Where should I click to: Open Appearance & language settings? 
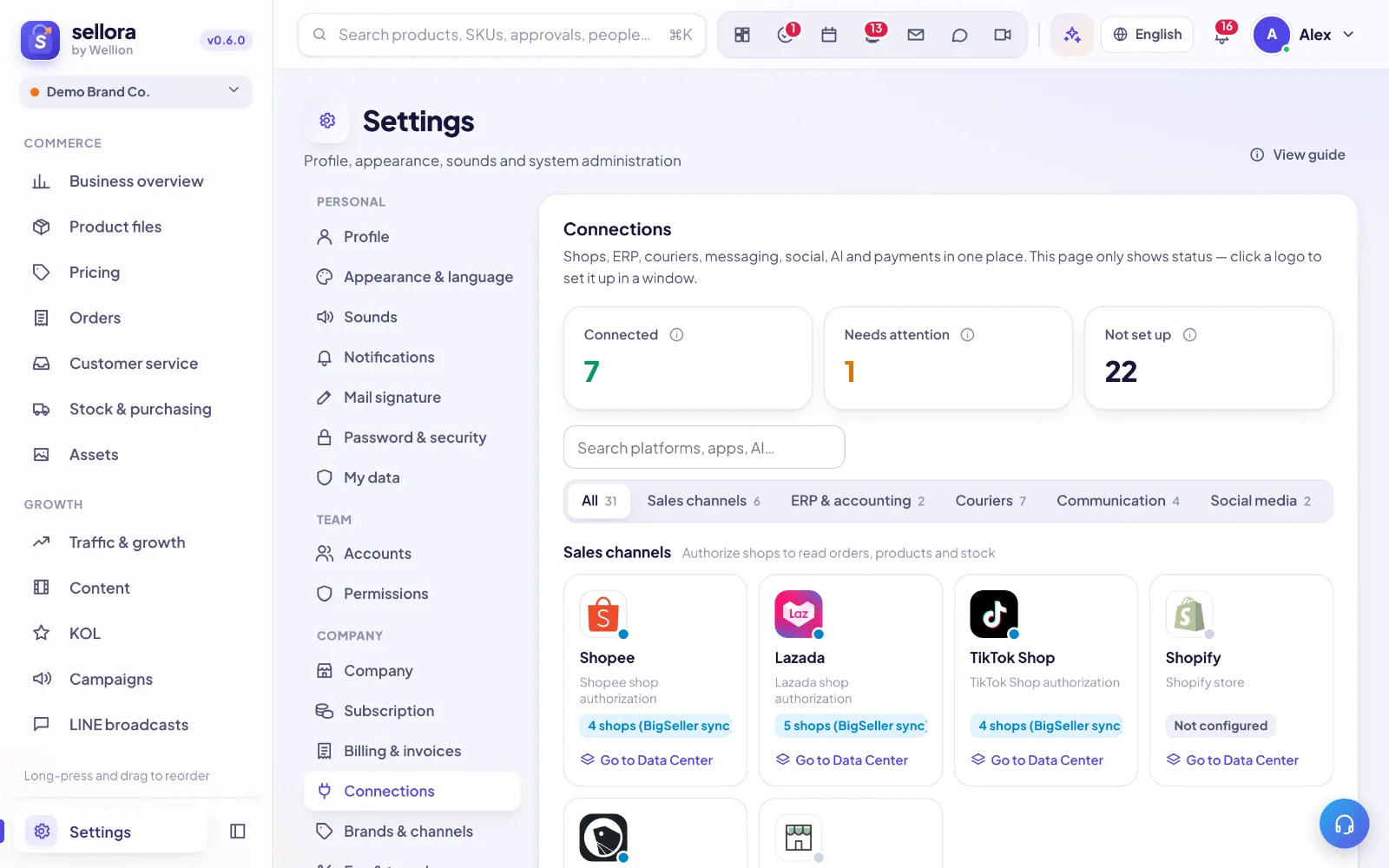coord(412,277)
